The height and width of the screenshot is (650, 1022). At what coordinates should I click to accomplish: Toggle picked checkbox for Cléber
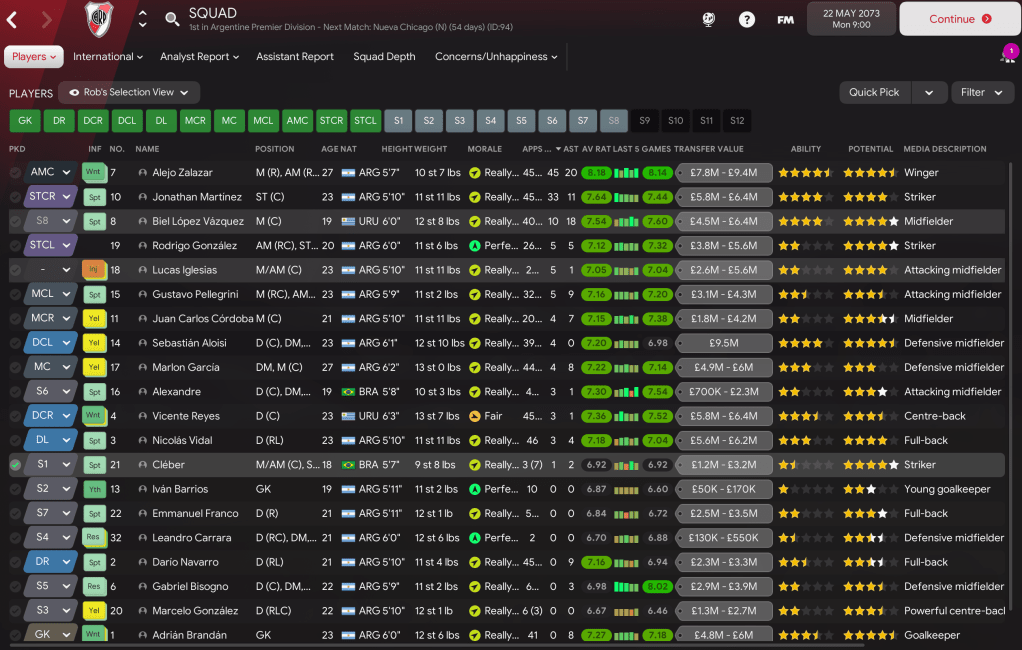[x=15, y=465]
